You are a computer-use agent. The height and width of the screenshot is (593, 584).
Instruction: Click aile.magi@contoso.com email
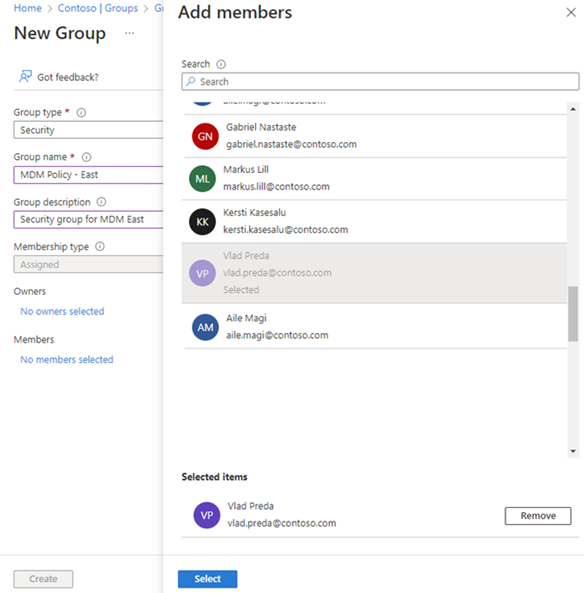[x=277, y=335]
